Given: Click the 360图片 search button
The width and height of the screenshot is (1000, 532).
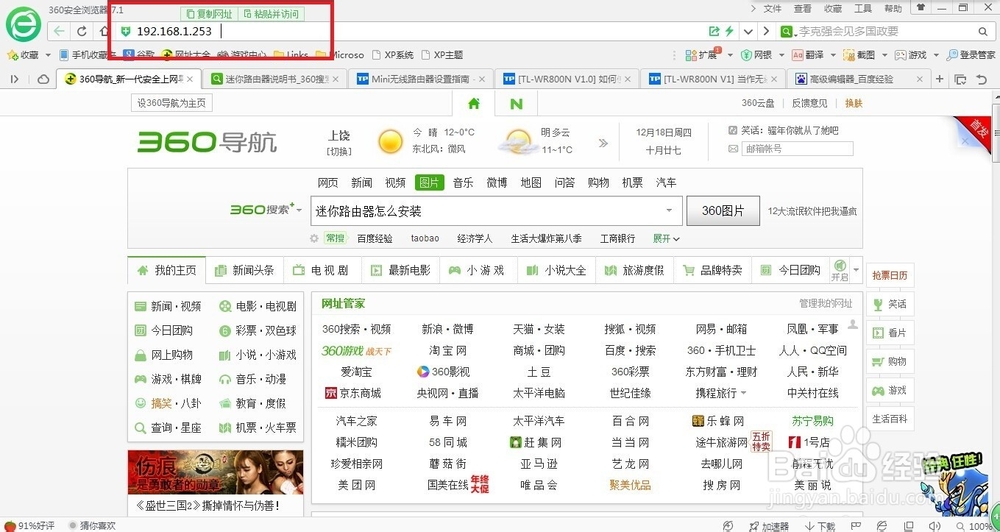Looking at the screenshot, I should point(723,211).
